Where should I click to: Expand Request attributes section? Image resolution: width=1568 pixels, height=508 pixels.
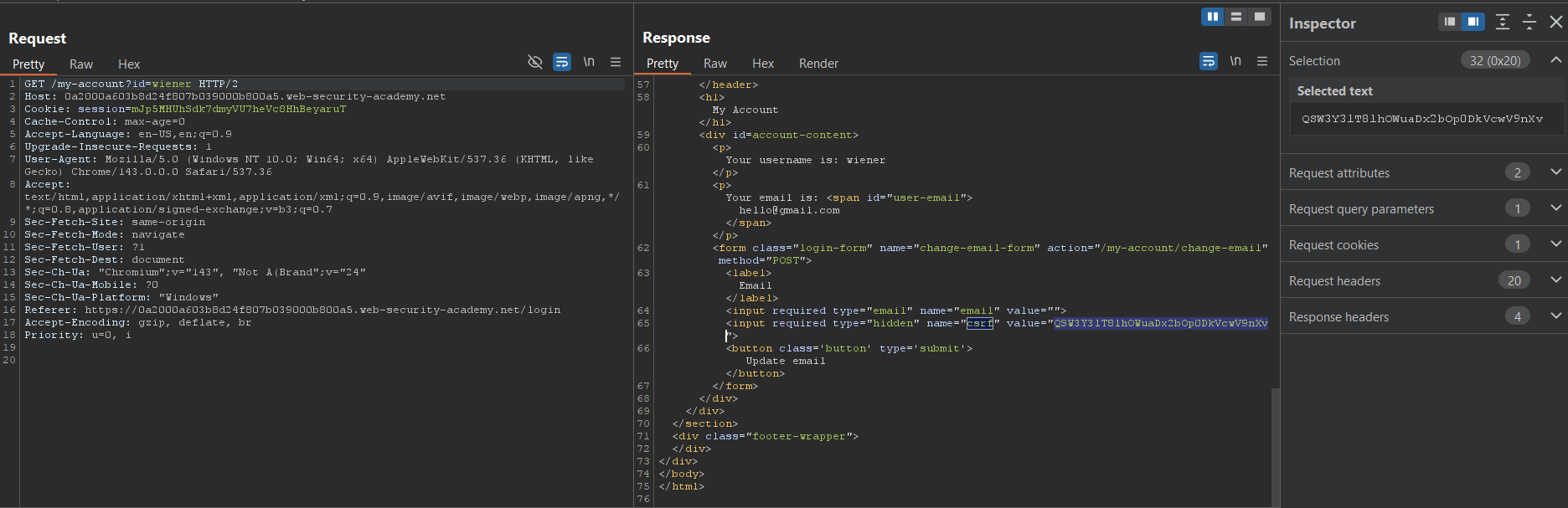pos(1555,172)
